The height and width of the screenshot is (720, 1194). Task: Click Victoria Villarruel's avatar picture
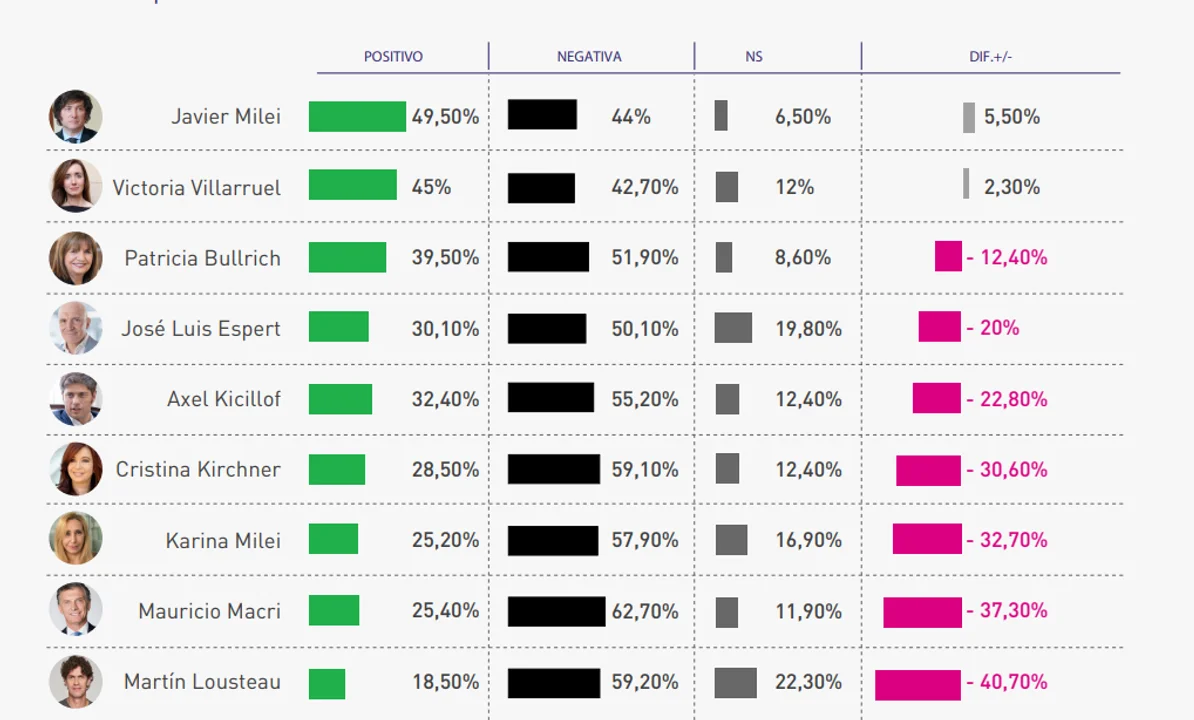pyautogui.click(x=76, y=187)
